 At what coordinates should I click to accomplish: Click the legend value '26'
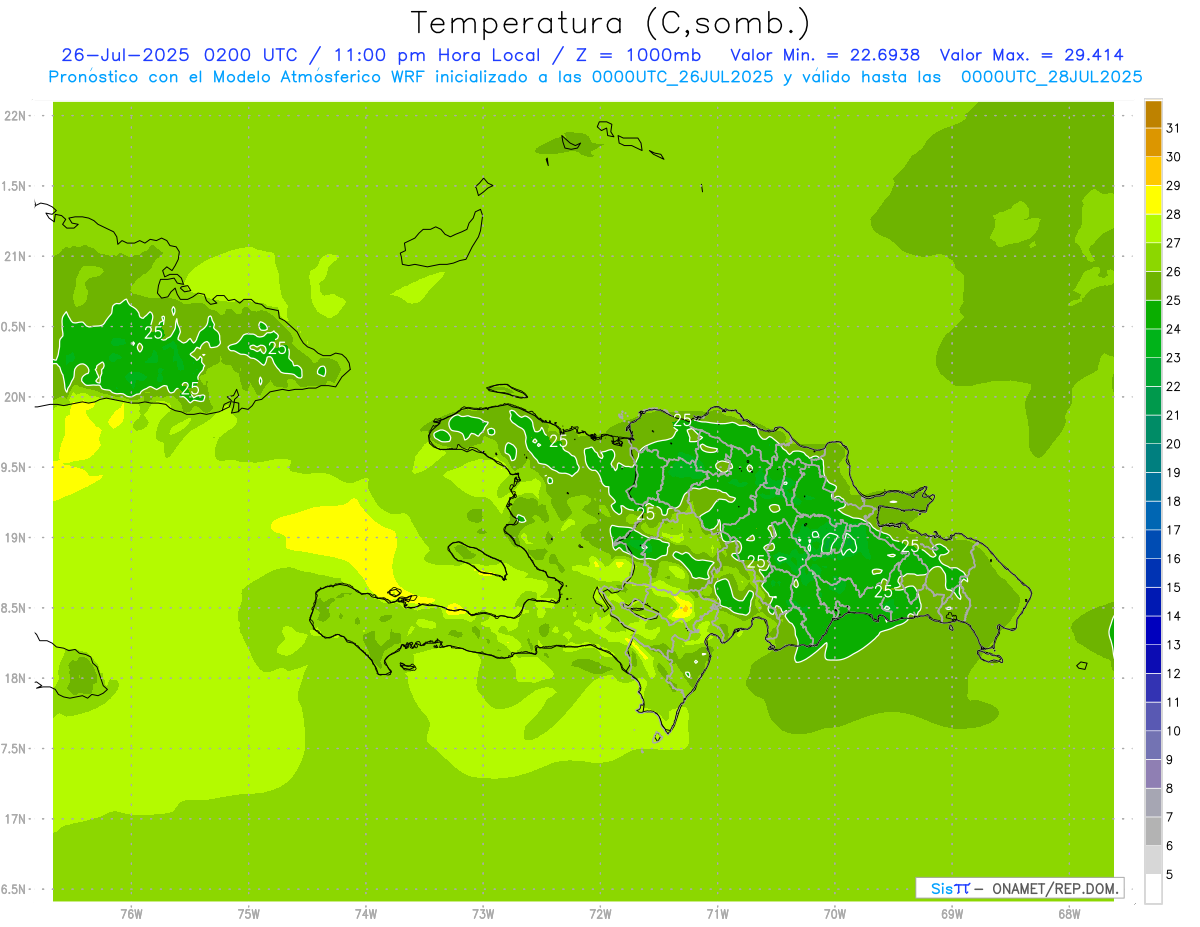tap(1173, 272)
